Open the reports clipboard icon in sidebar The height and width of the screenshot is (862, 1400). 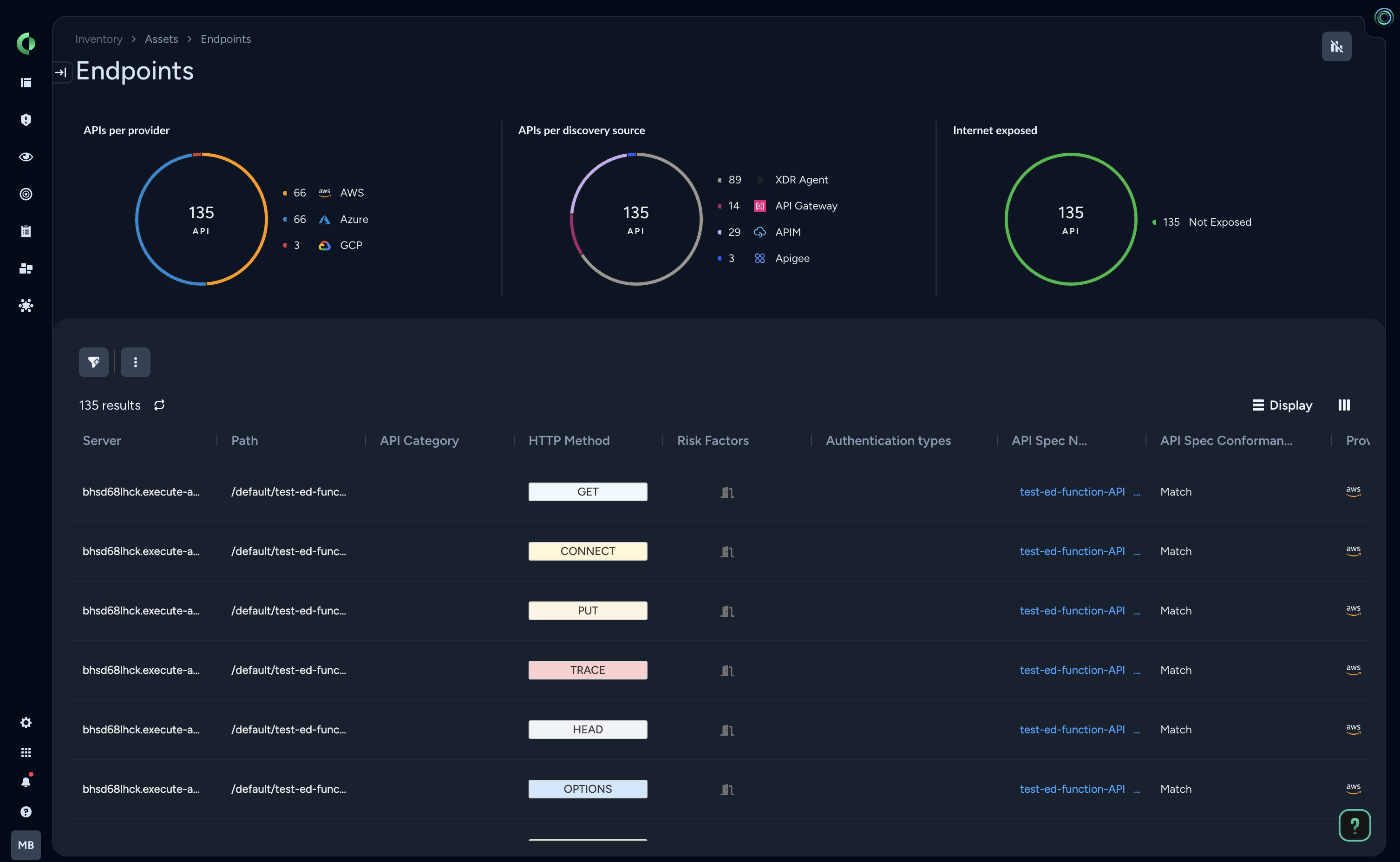[26, 231]
